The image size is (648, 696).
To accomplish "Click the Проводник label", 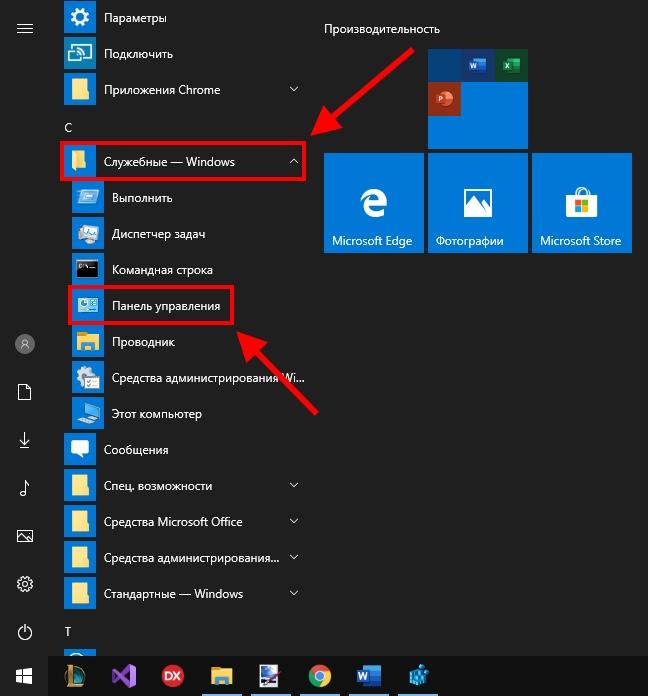I will (x=143, y=342).
